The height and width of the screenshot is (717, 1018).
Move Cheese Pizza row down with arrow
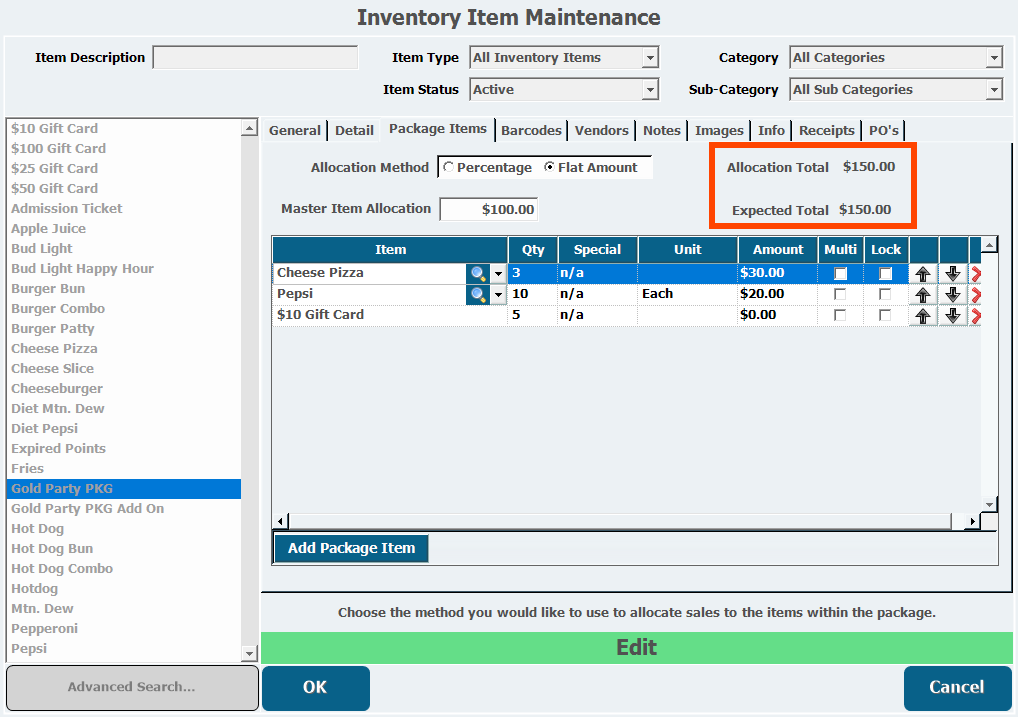pyautogui.click(x=953, y=273)
